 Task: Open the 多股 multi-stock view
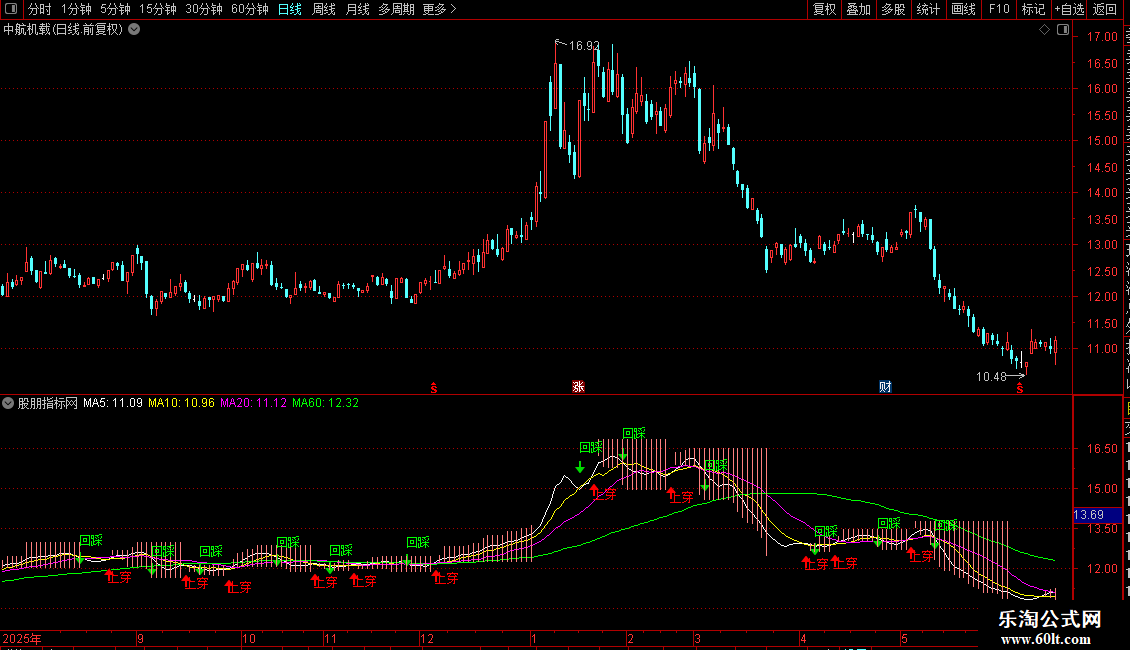[x=893, y=9]
